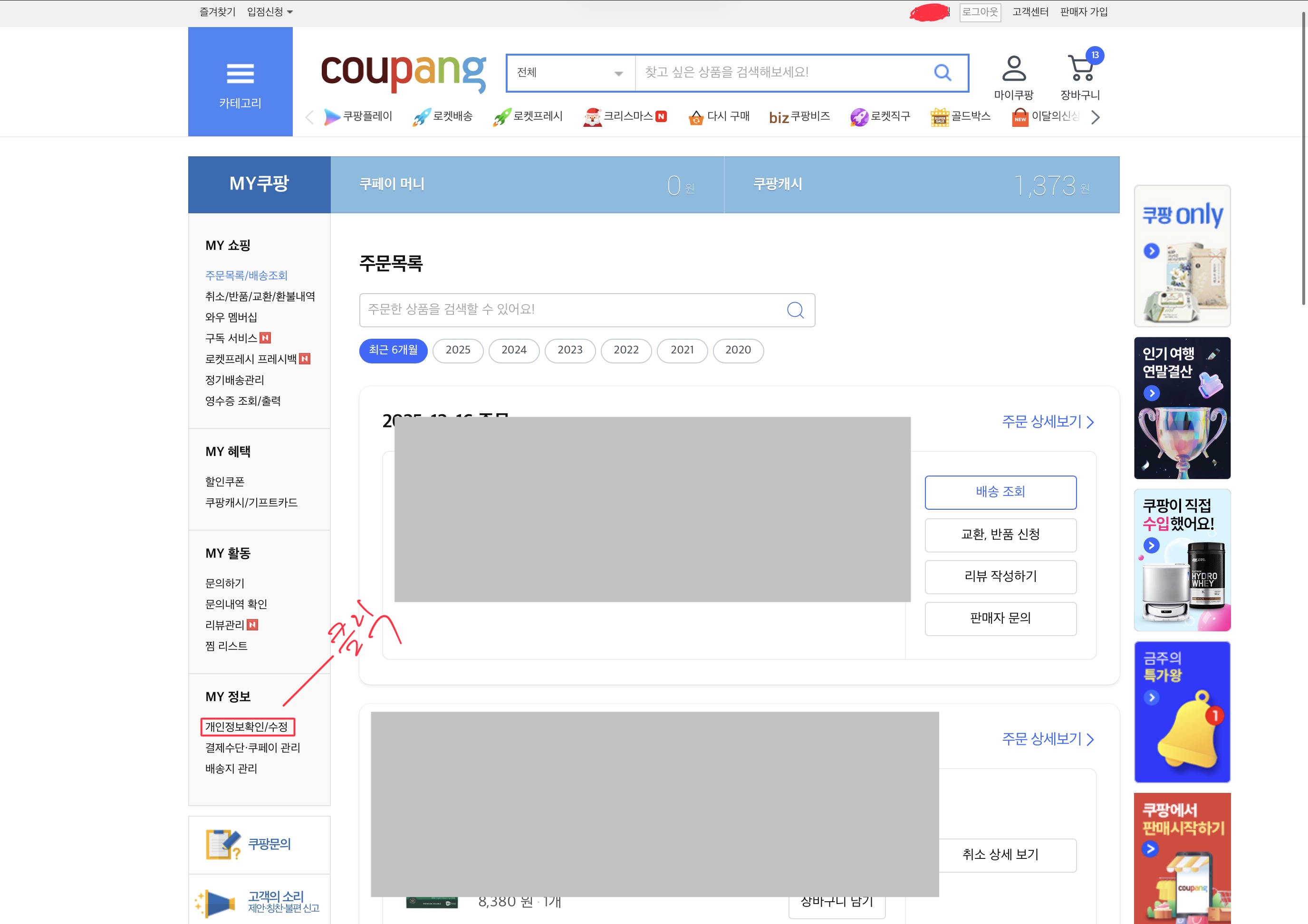This screenshot has height=924, width=1308.
Task: Select the 2024 year filter
Action: point(513,350)
